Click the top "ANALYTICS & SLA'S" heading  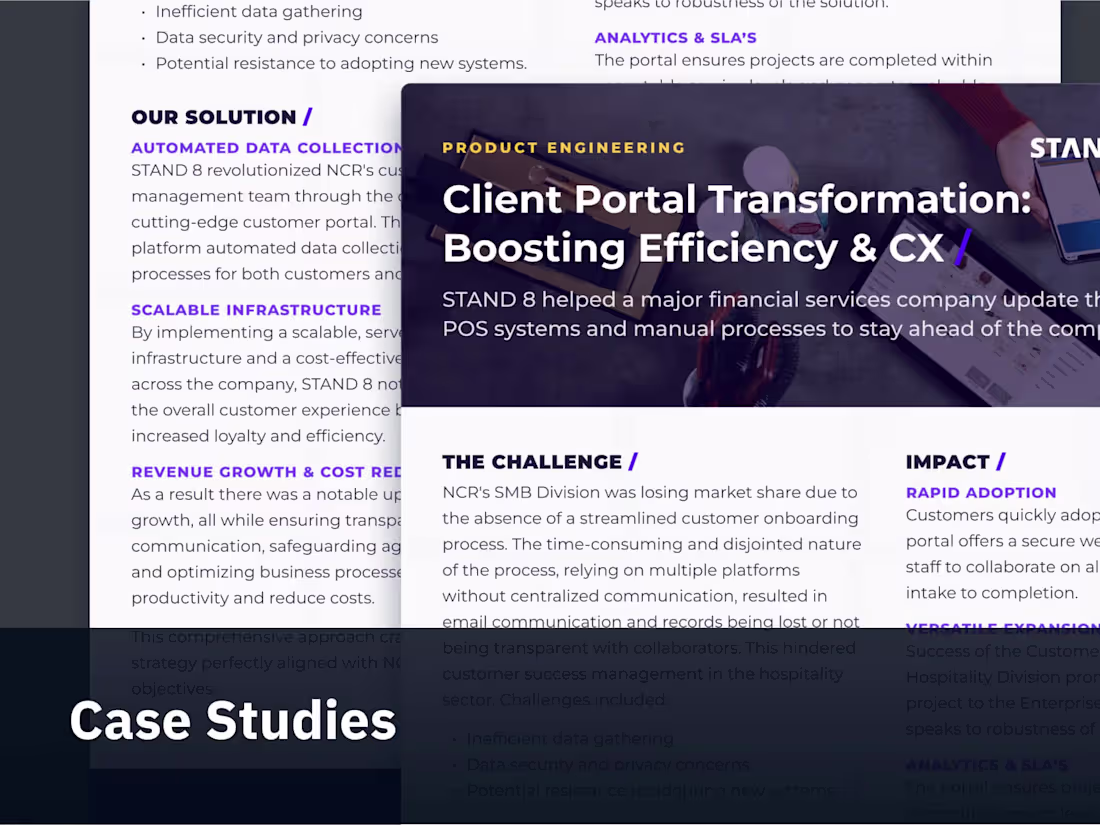point(676,37)
